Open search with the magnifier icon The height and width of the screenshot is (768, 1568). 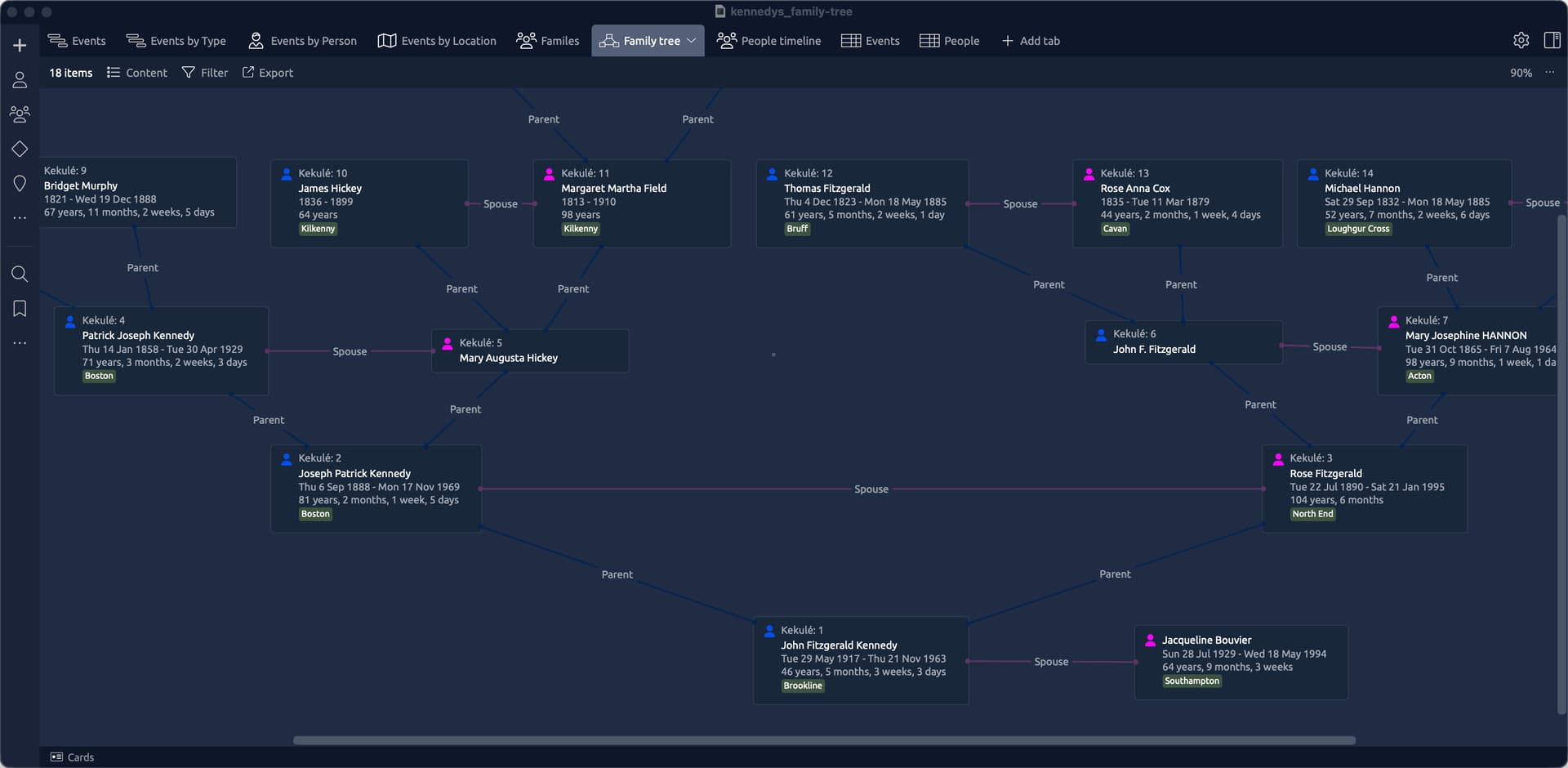coord(20,274)
